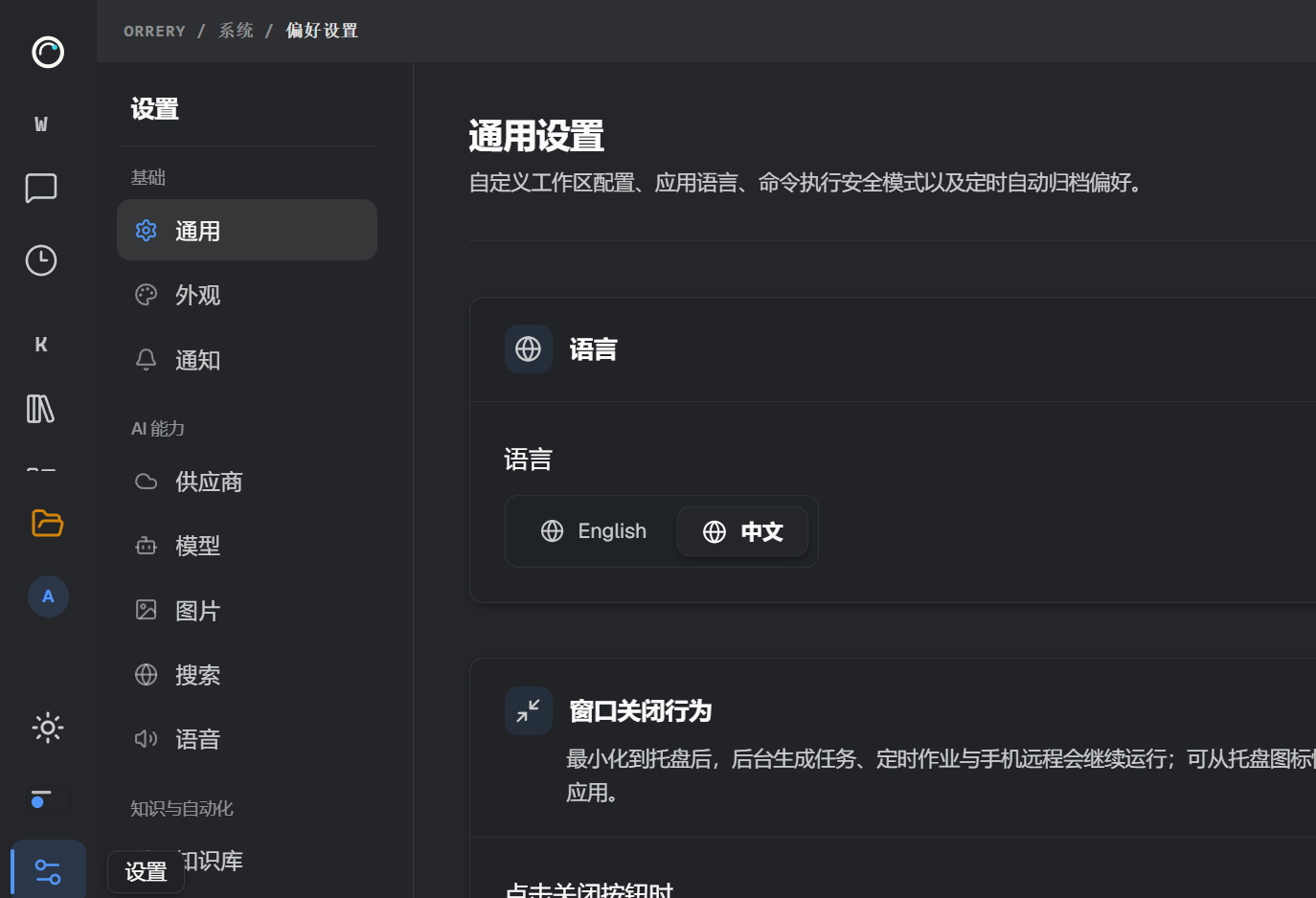1316x898 pixels.
Task: Switch language to English
Action: pyautogui.click(x=594, y=531)
